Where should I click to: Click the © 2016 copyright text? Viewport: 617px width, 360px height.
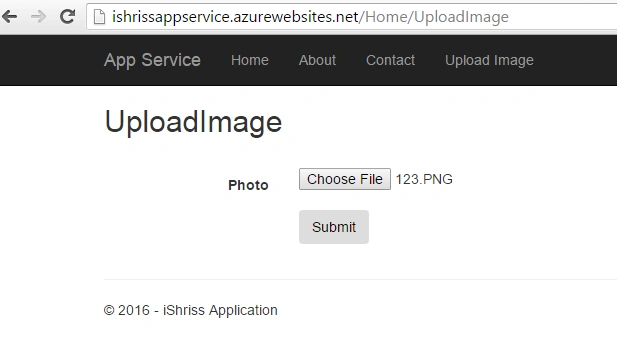click(127, 310)
